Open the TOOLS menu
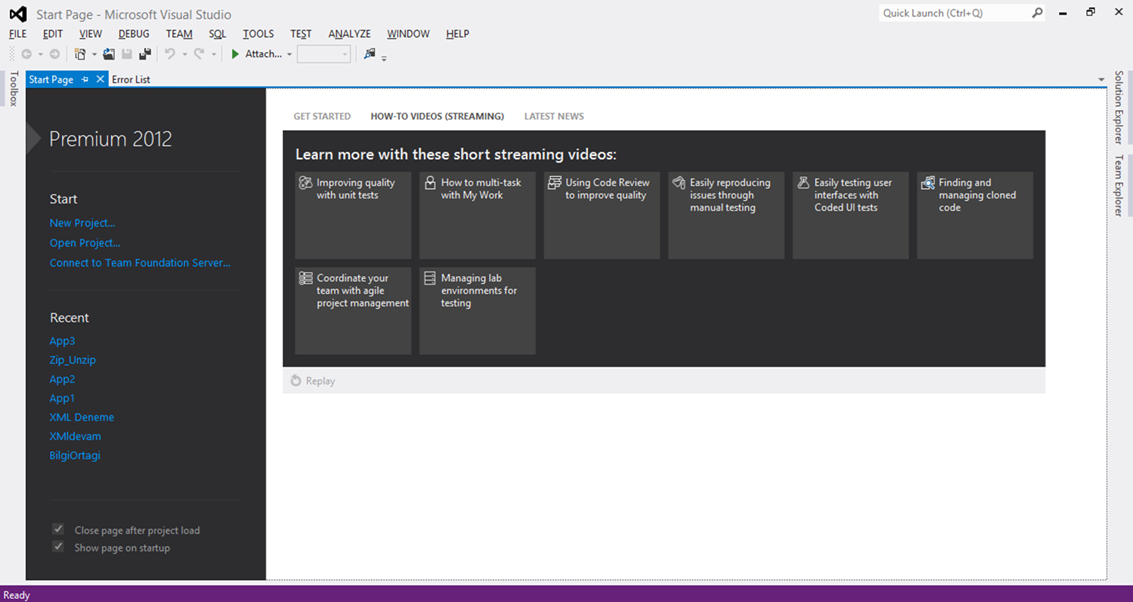 [x=258, y=34]
